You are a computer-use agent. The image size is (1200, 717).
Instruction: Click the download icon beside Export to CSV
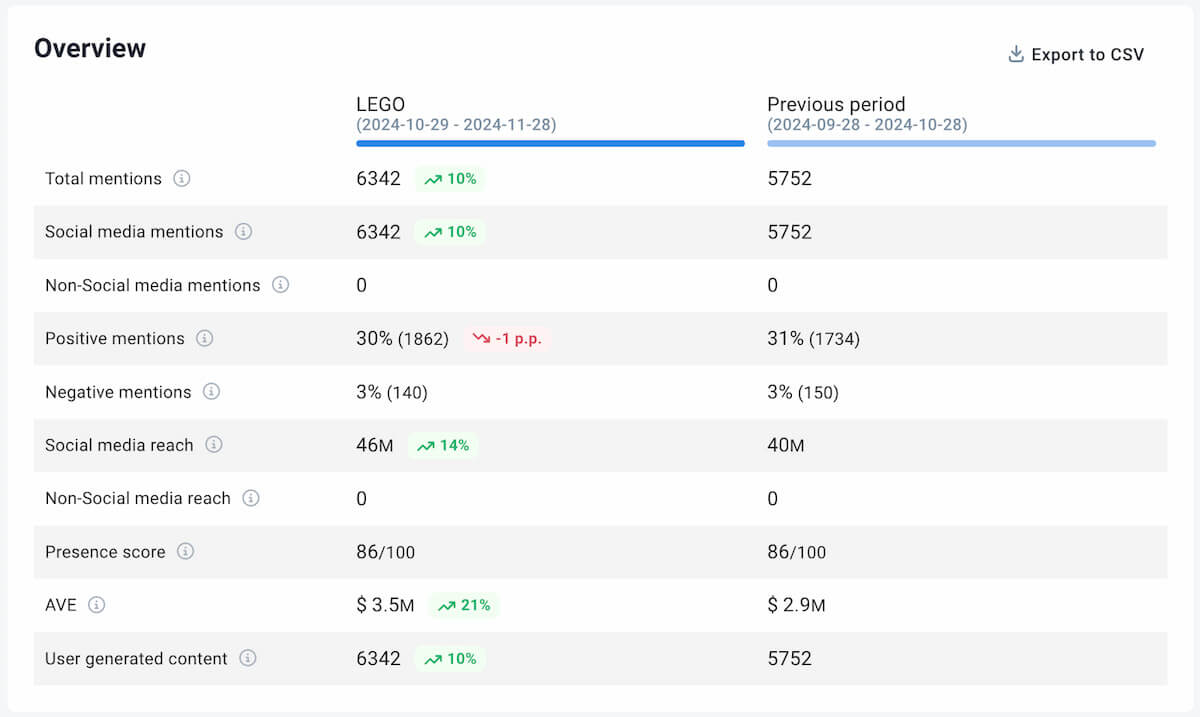coord(1016,54)
